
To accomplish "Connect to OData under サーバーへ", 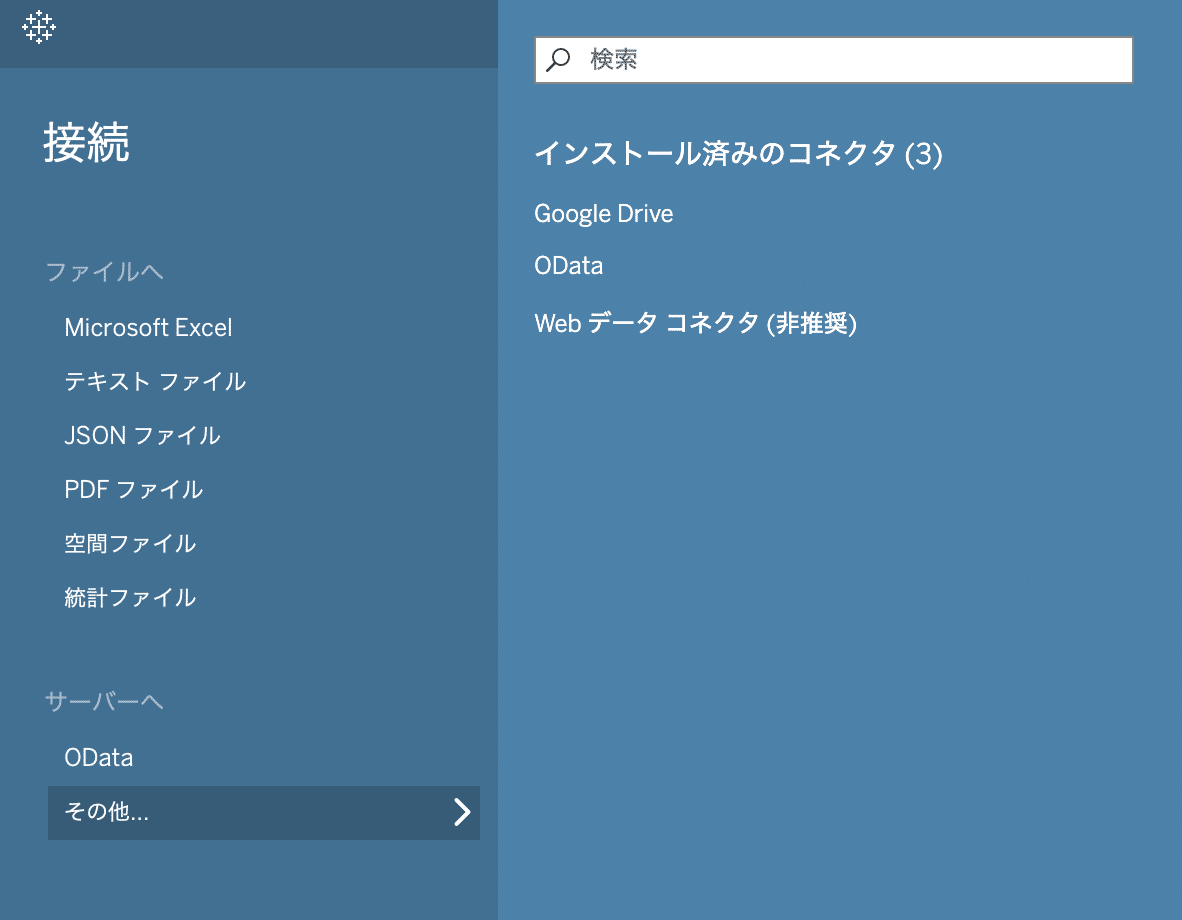I will coord(99,757).
